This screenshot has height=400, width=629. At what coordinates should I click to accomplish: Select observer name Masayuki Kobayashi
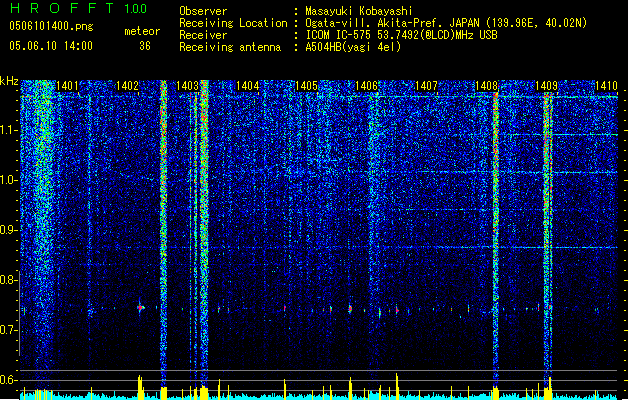pyautogui.click(x=359, y=11)
